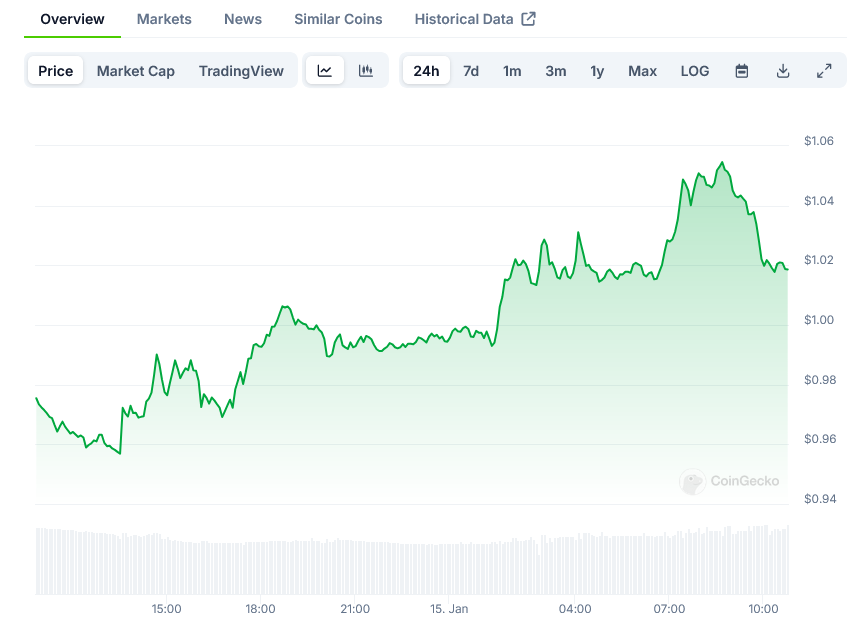Switch to candlestick chart view

[x=366, y=71]
